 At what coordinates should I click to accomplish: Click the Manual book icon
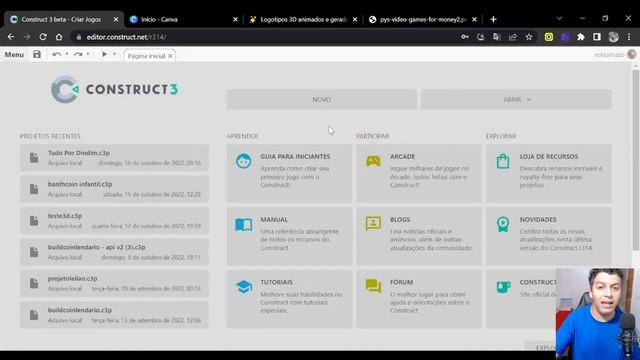pos(244,224)
